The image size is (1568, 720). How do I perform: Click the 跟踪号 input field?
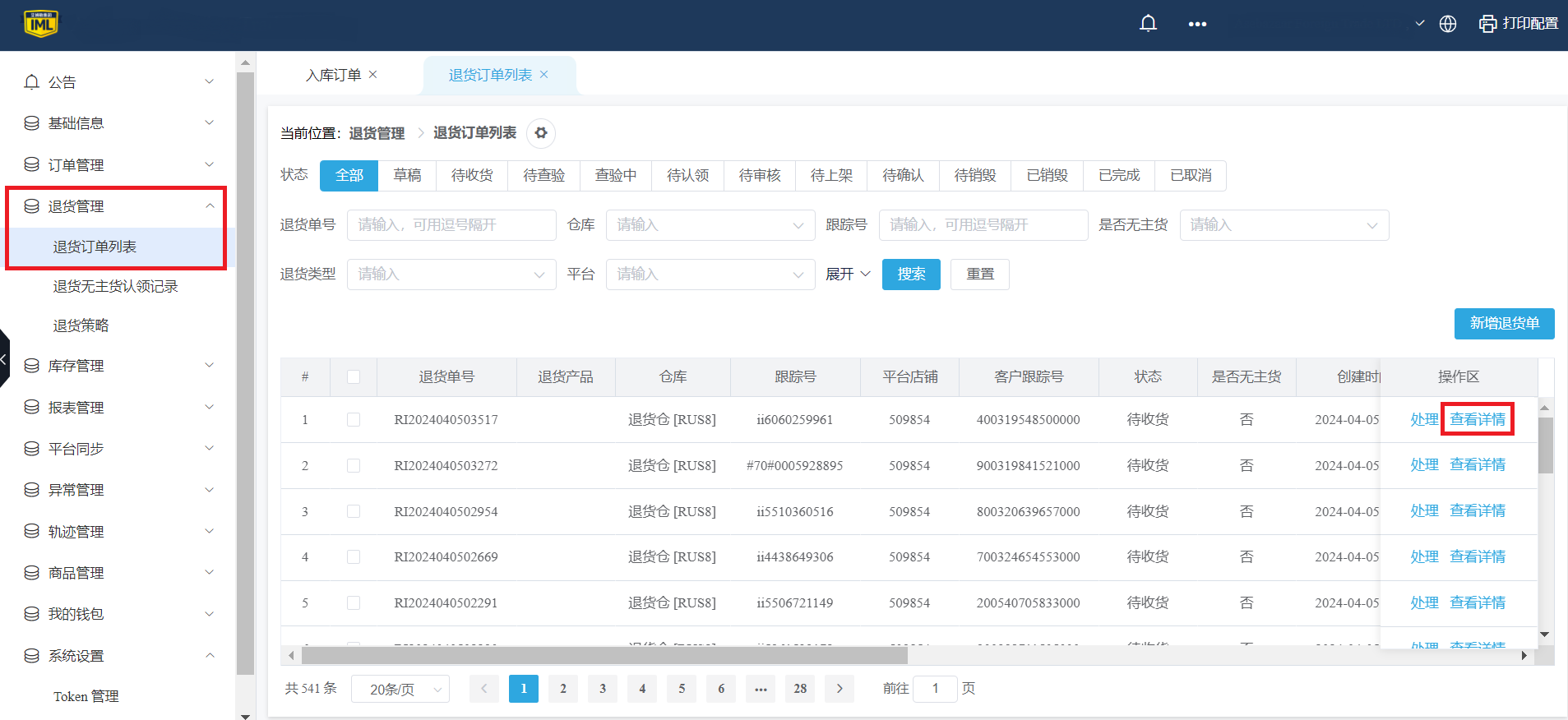point(983,225)
